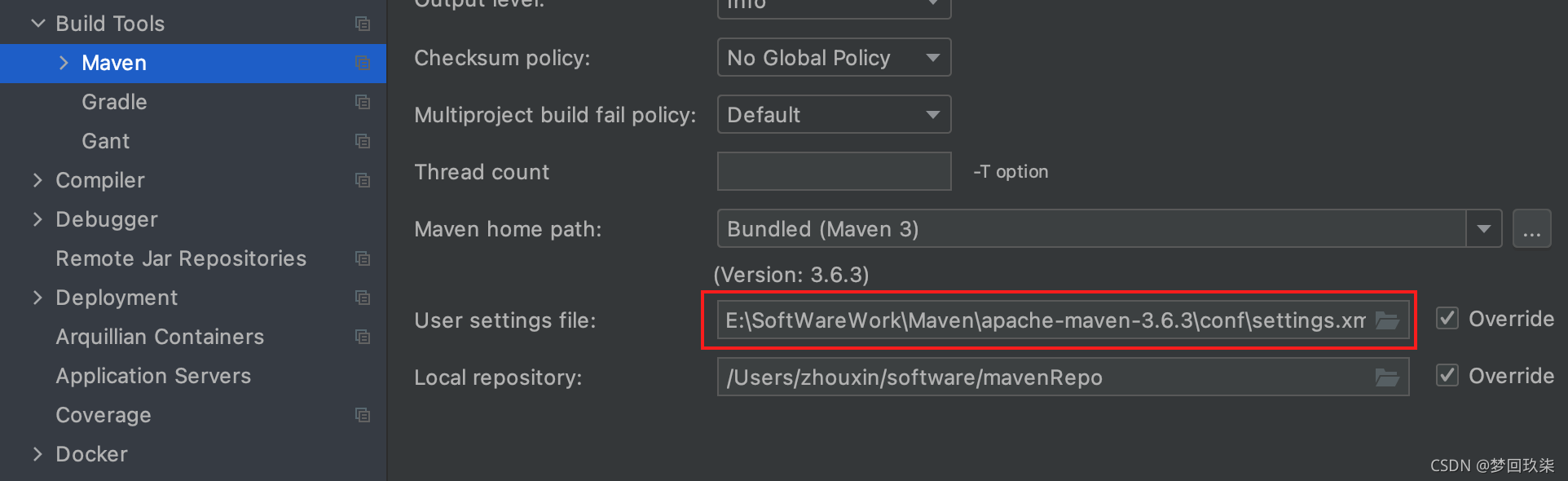
Task: Uncheck Override for Local repository
Action: click(1447, 375)
